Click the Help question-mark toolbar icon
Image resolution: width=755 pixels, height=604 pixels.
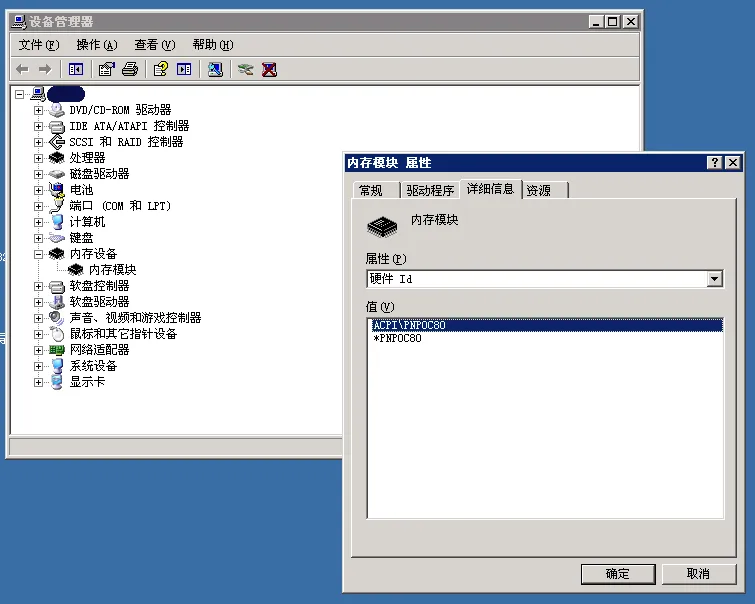tap(160, 69)
